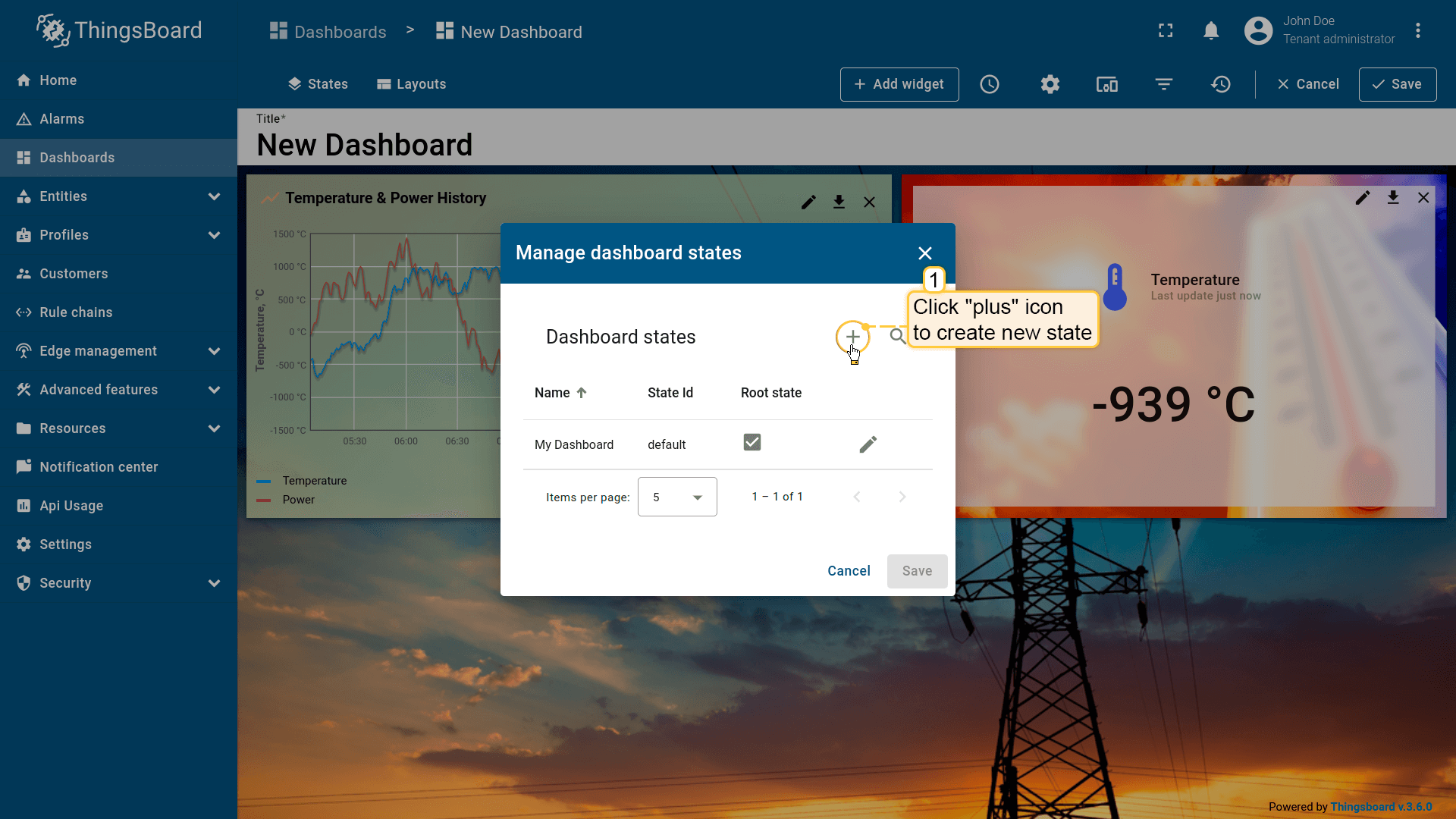This screenshot has width=1456, height=819.
Task: Click the dashboard Title input field
Action: click(364, 145)
